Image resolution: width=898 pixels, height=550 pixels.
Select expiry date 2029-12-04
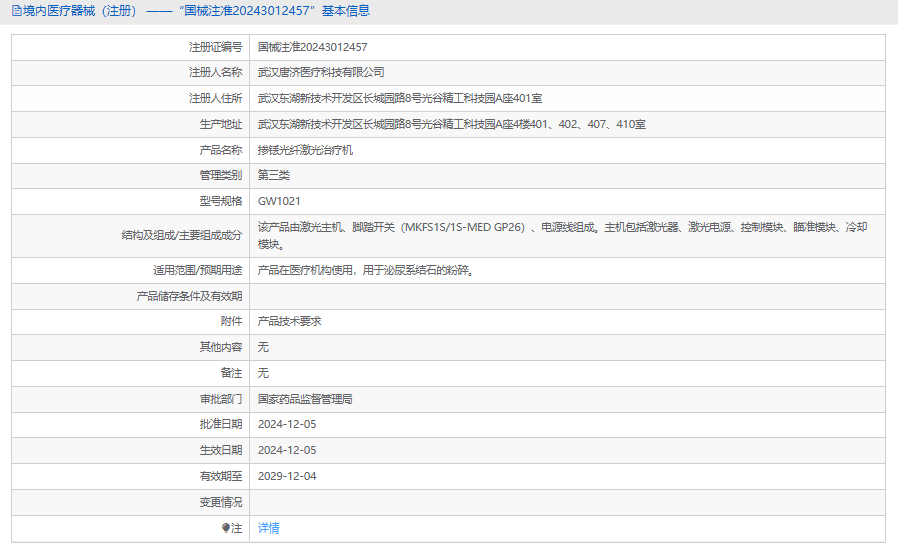click(x=287, y=476)
